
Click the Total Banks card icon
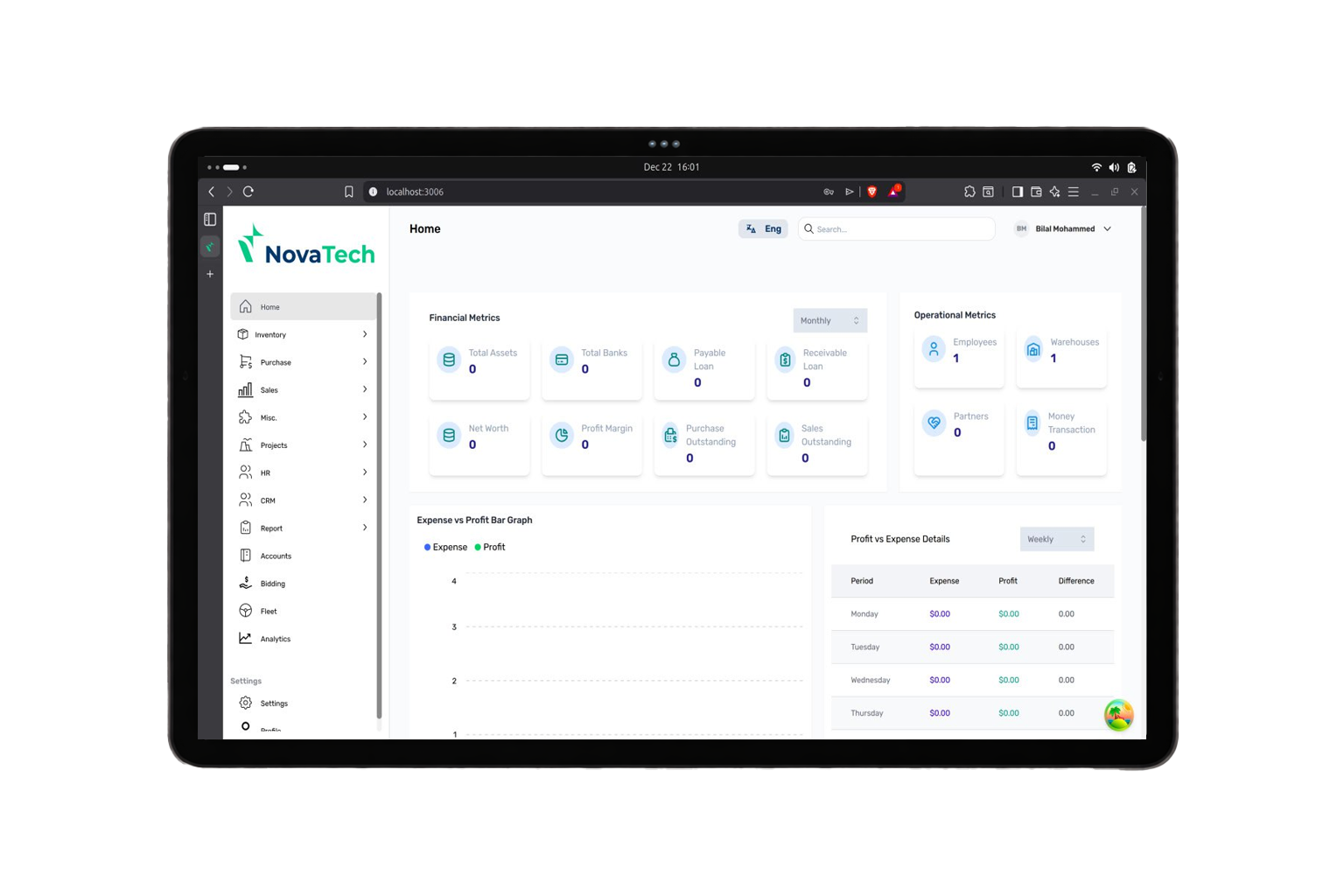(x=562, y=360)
